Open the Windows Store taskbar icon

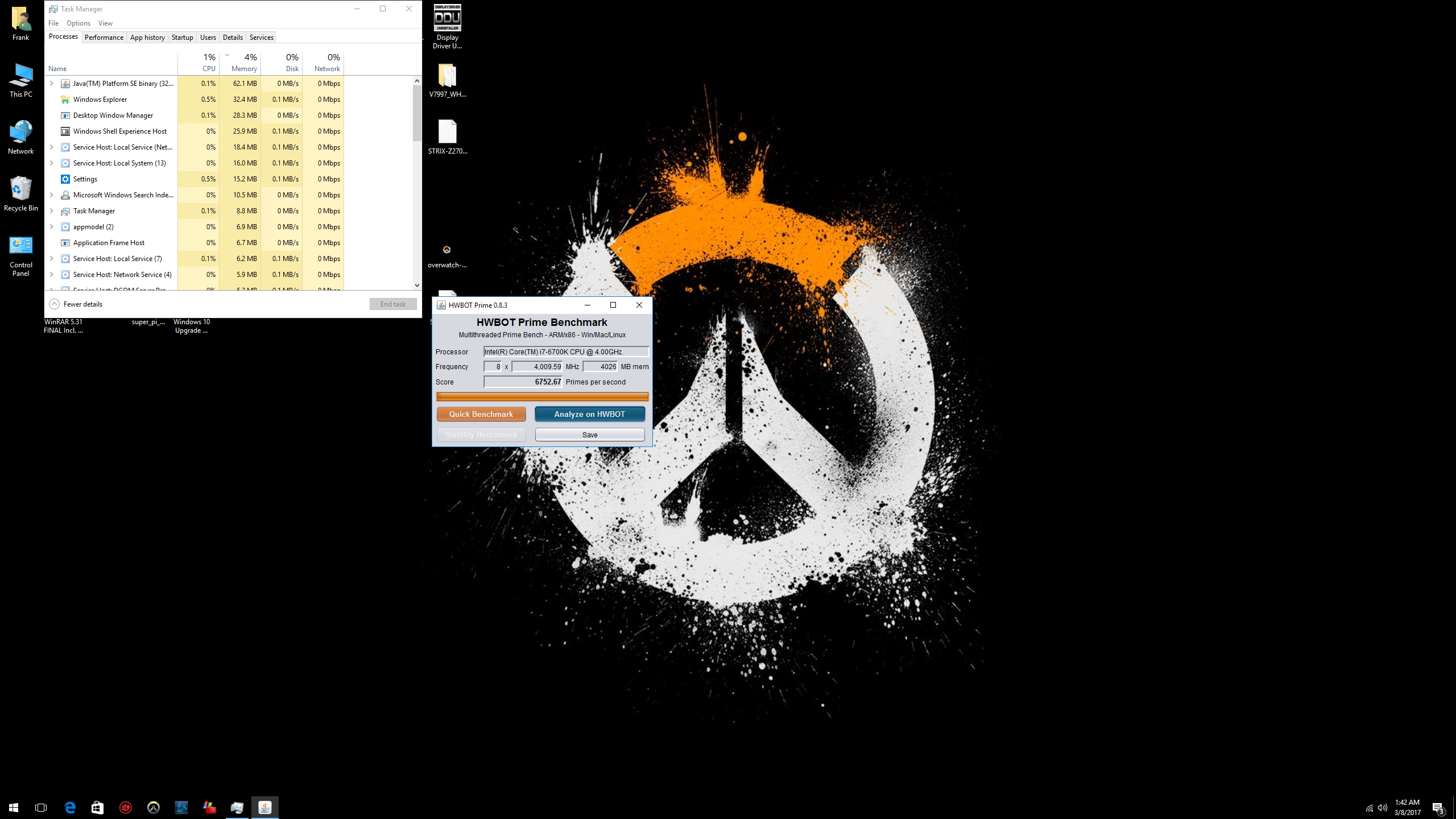point(98,808)
